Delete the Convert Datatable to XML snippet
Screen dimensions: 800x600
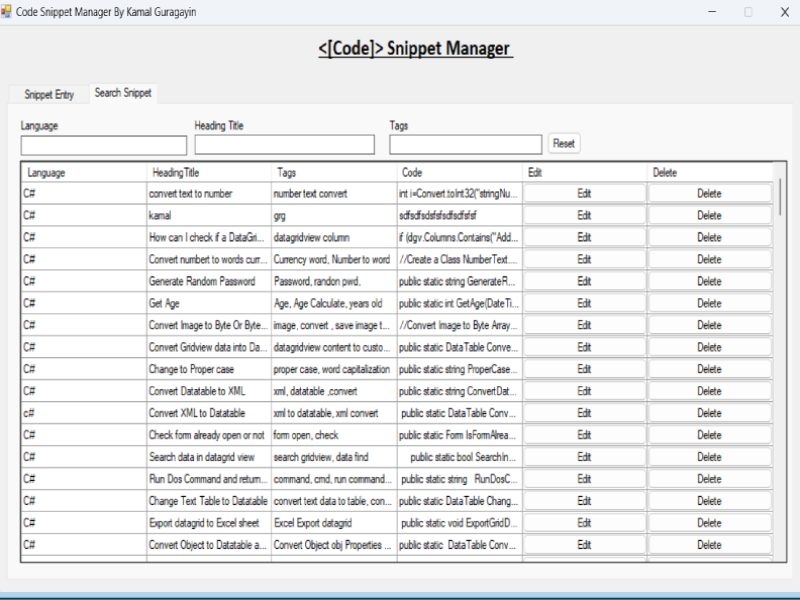[x=709, y=391]
